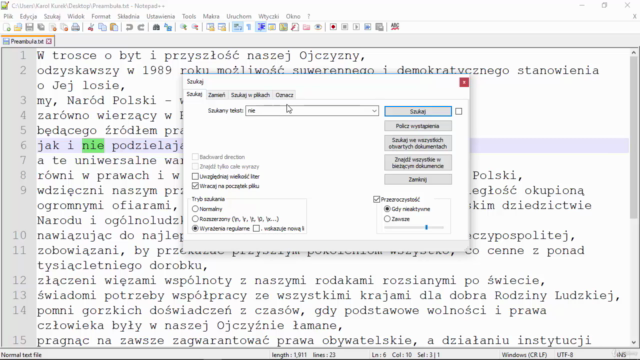The height and width of the screenshot is (360, 640).
Task: Click the Open file folder icon
Action: point(18,27)
